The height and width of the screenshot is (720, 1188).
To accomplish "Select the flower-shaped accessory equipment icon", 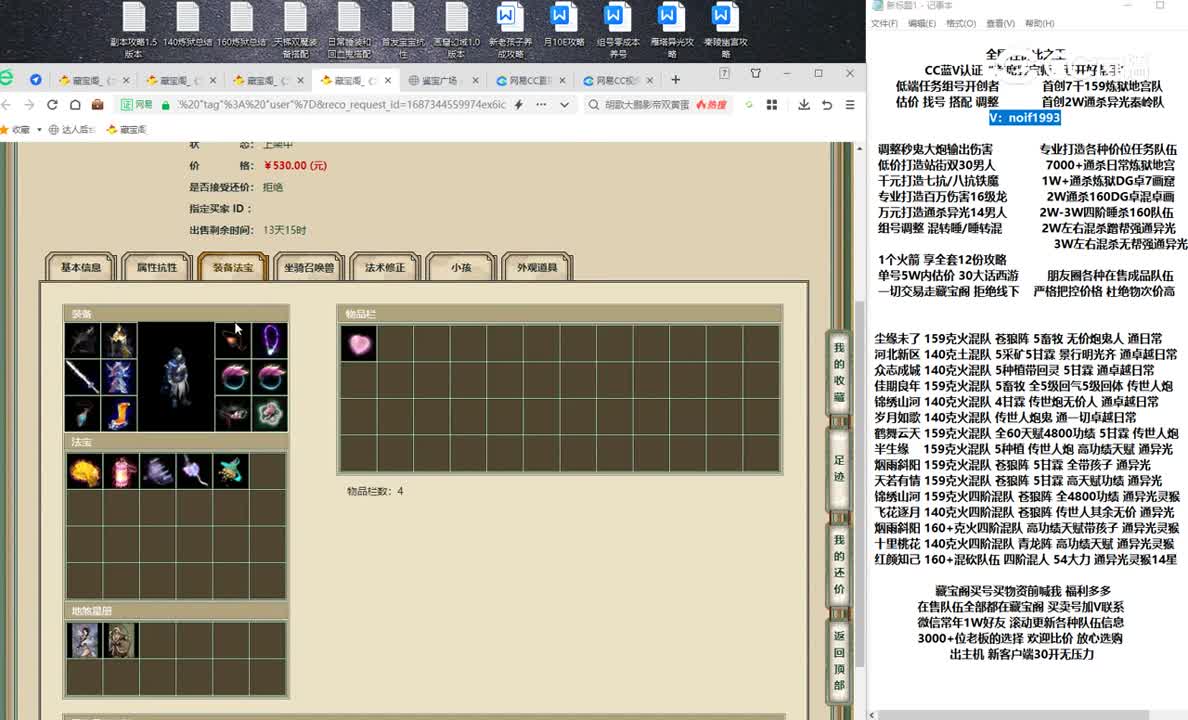I will point(270,413).
